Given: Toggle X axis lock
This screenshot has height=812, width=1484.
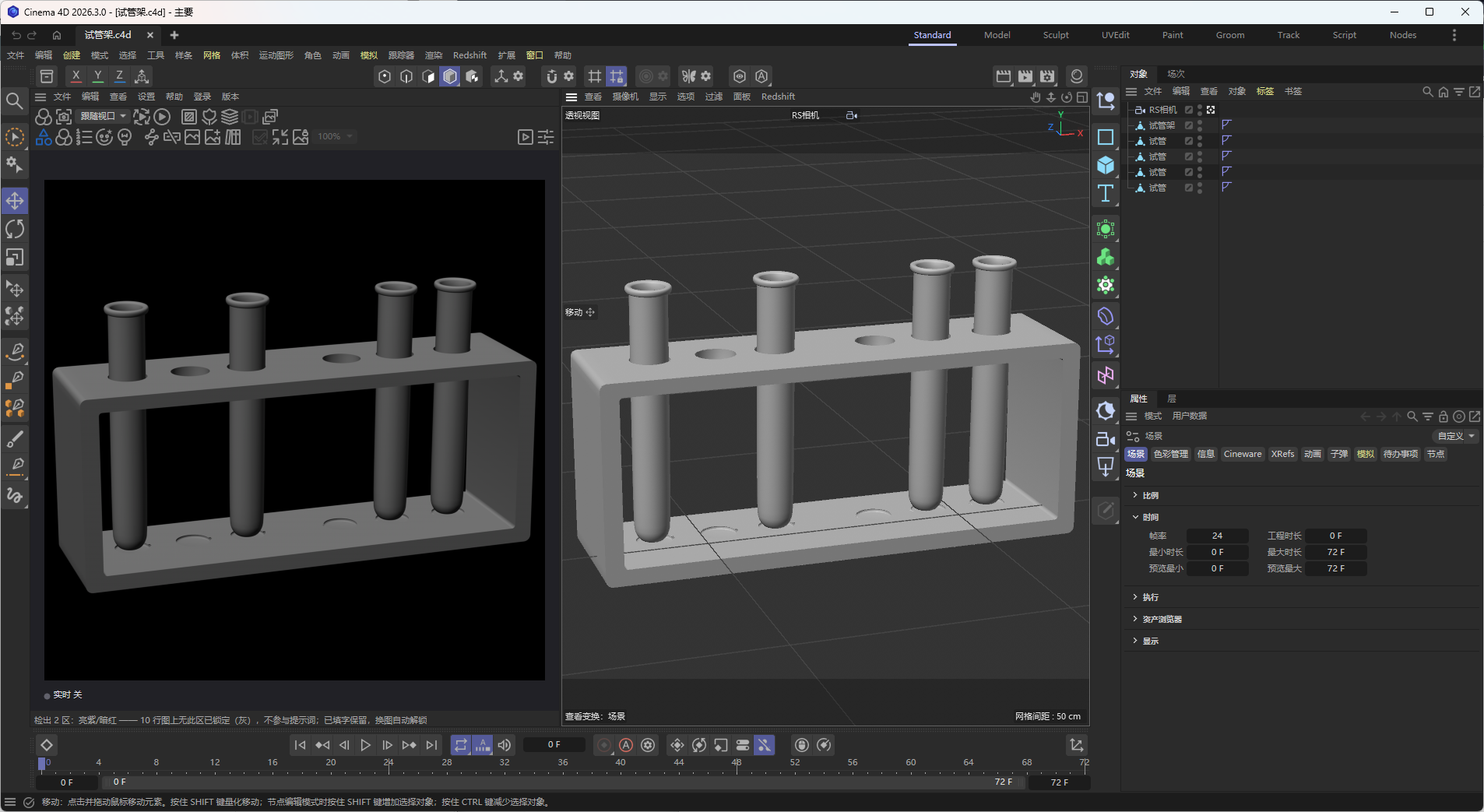Looking at the screenshot, I should point(76,76).
